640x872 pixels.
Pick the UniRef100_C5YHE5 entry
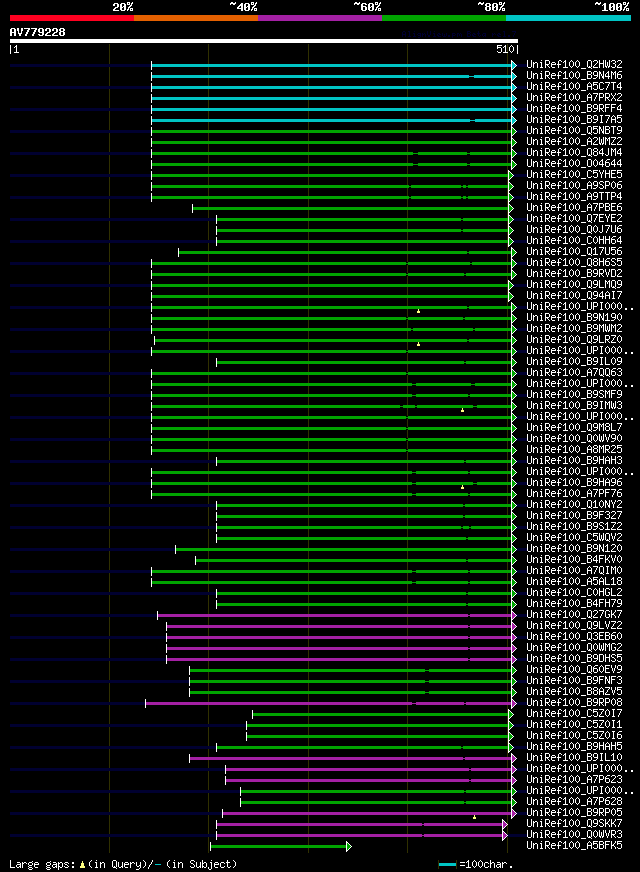(574, 175)
